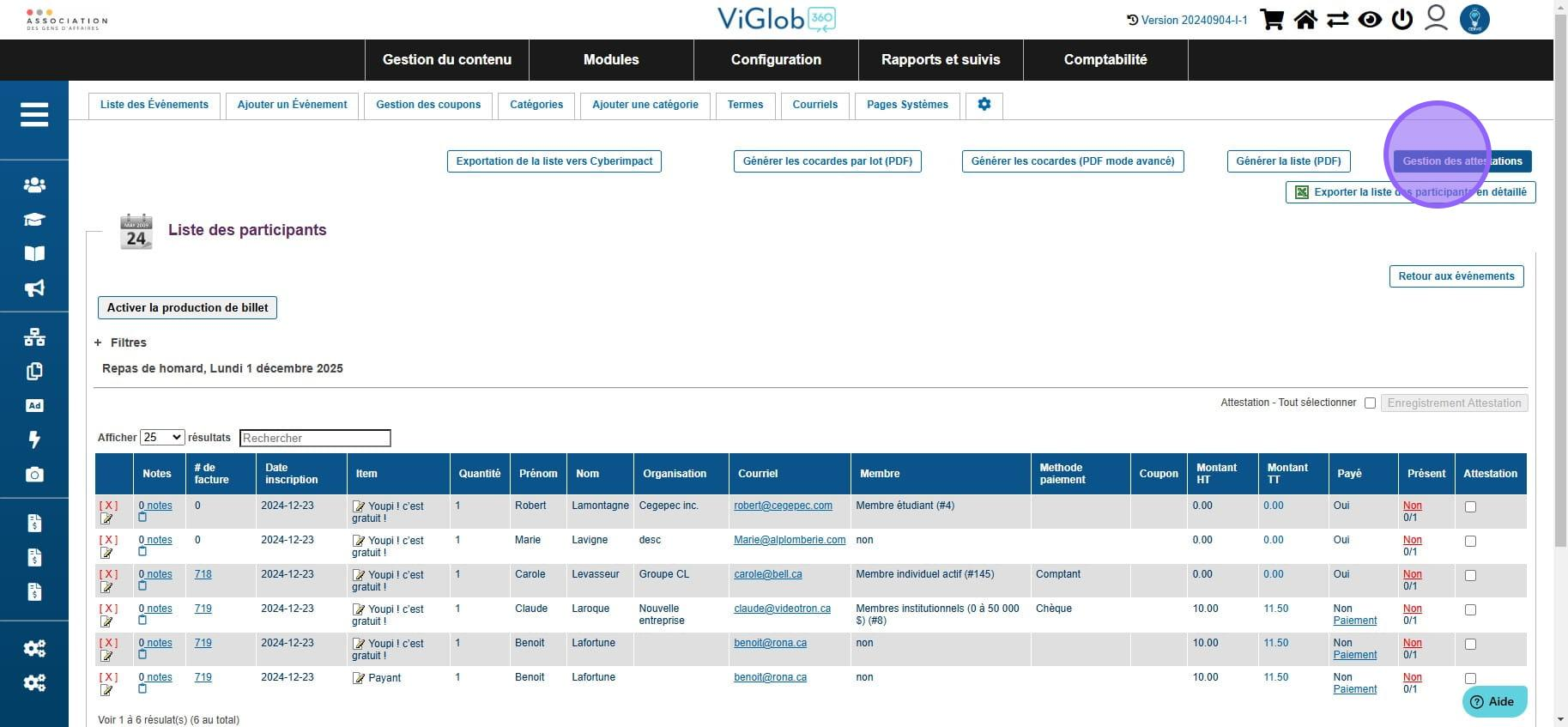Click Gestion des attestations button
Image resolution: width=1568 pixels, height=727 pixels.
pos(1462,161)
